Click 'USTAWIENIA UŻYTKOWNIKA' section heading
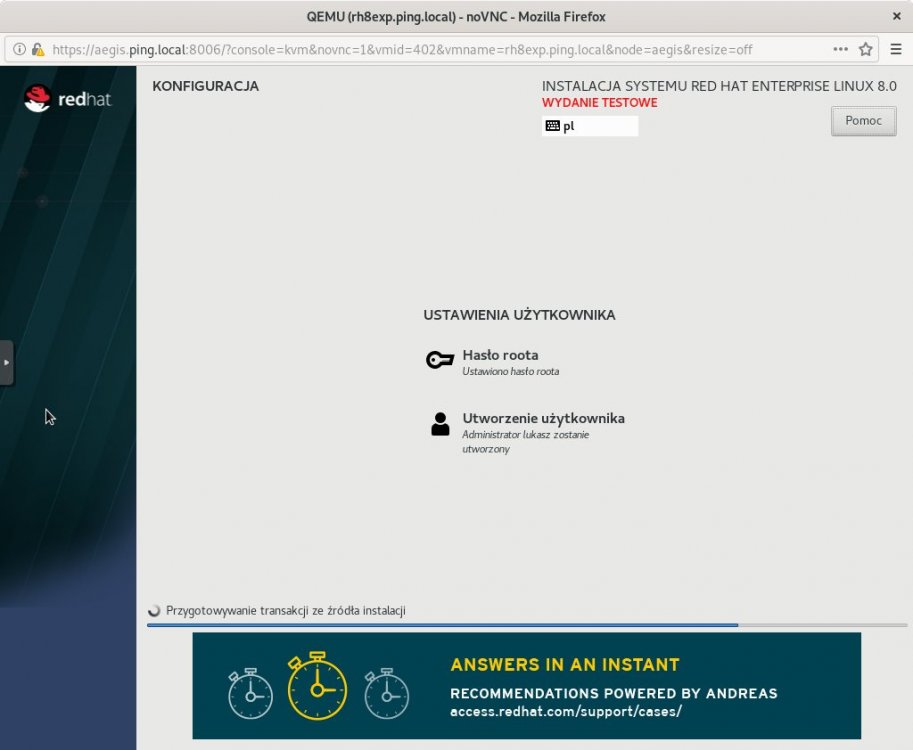 coord(519,315)
